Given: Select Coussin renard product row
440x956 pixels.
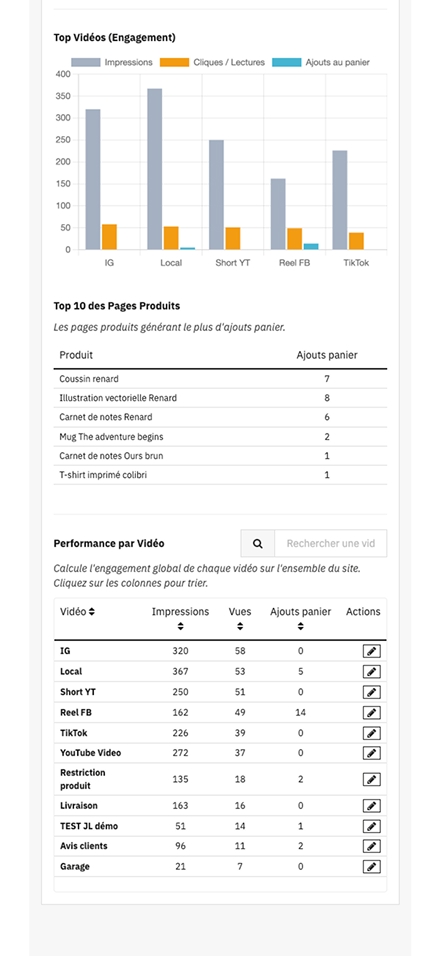Looking at the screenshot, I should pyautogui.click(x=220, y=379).
